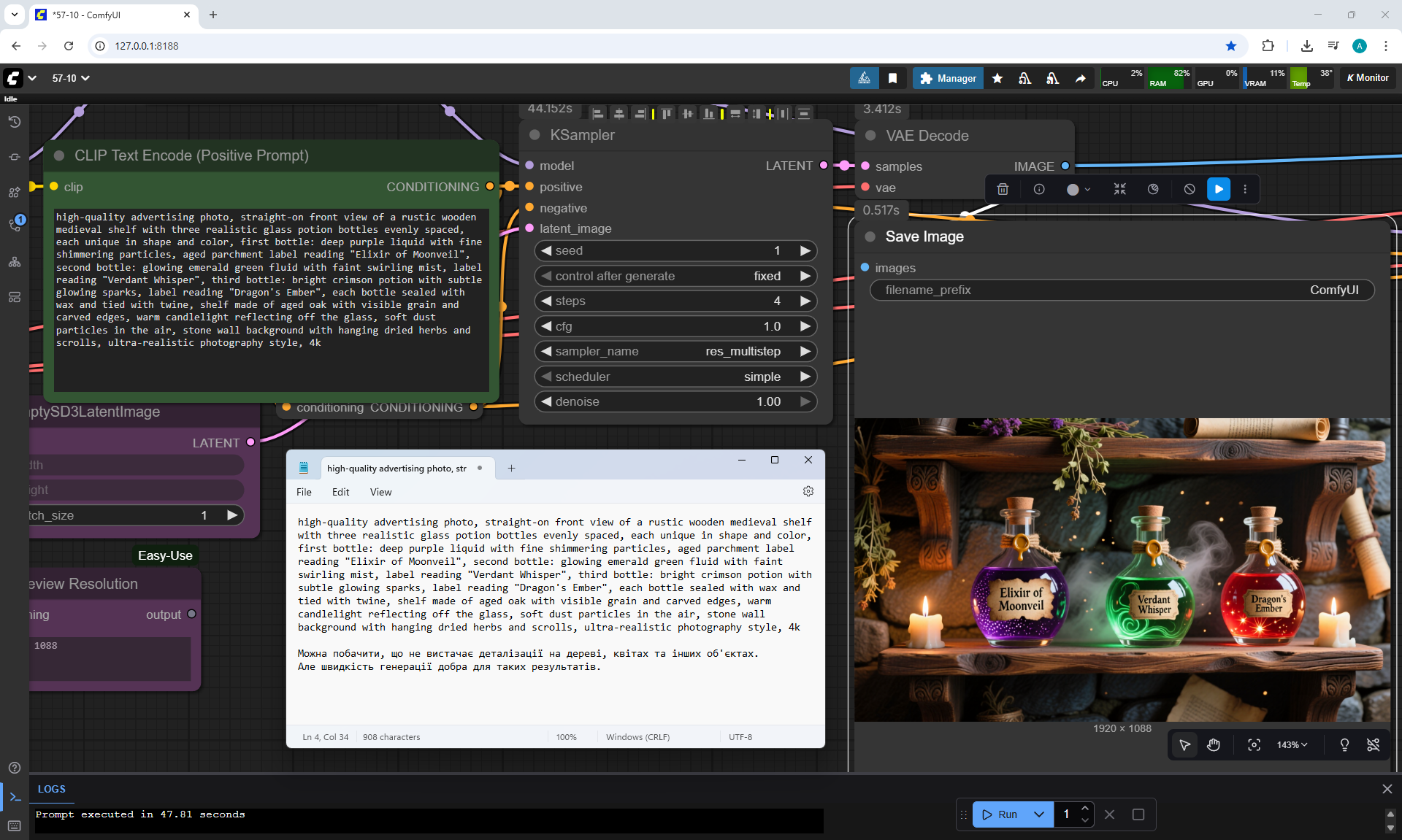
Task: Select the hand pan tool
Action: (1214, 745)
